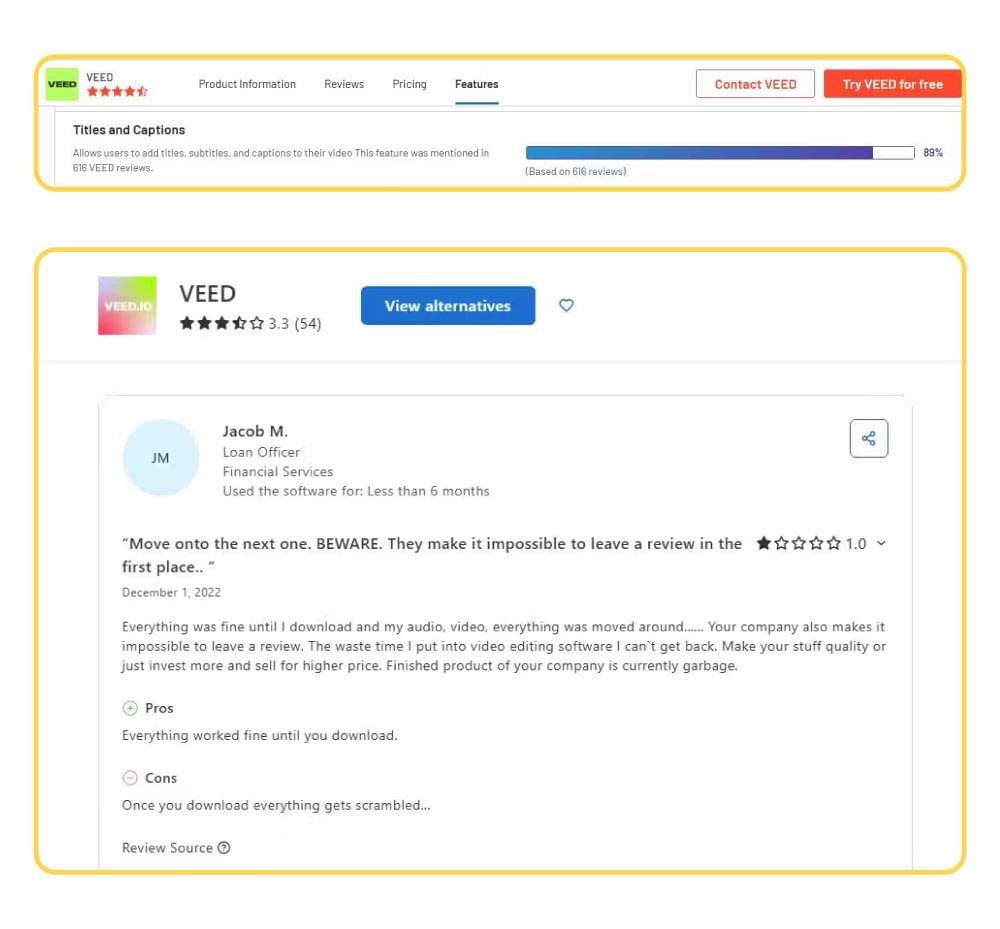
Task: Click the View alternatives button
Action: pyautogui.click(x=448, y=305)
